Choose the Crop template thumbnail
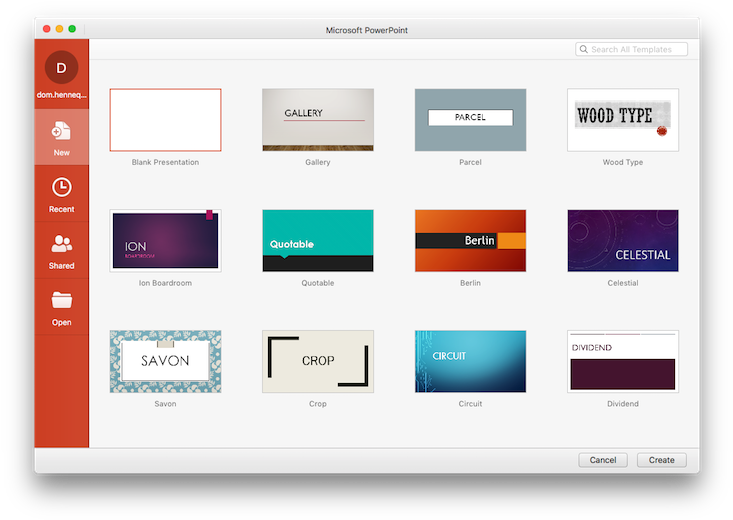The height and width of the screenshot is (520, 733). (x=317, y=361)
